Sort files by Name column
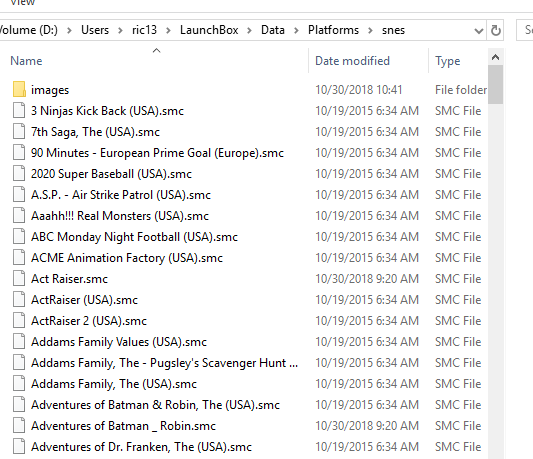 26,61
